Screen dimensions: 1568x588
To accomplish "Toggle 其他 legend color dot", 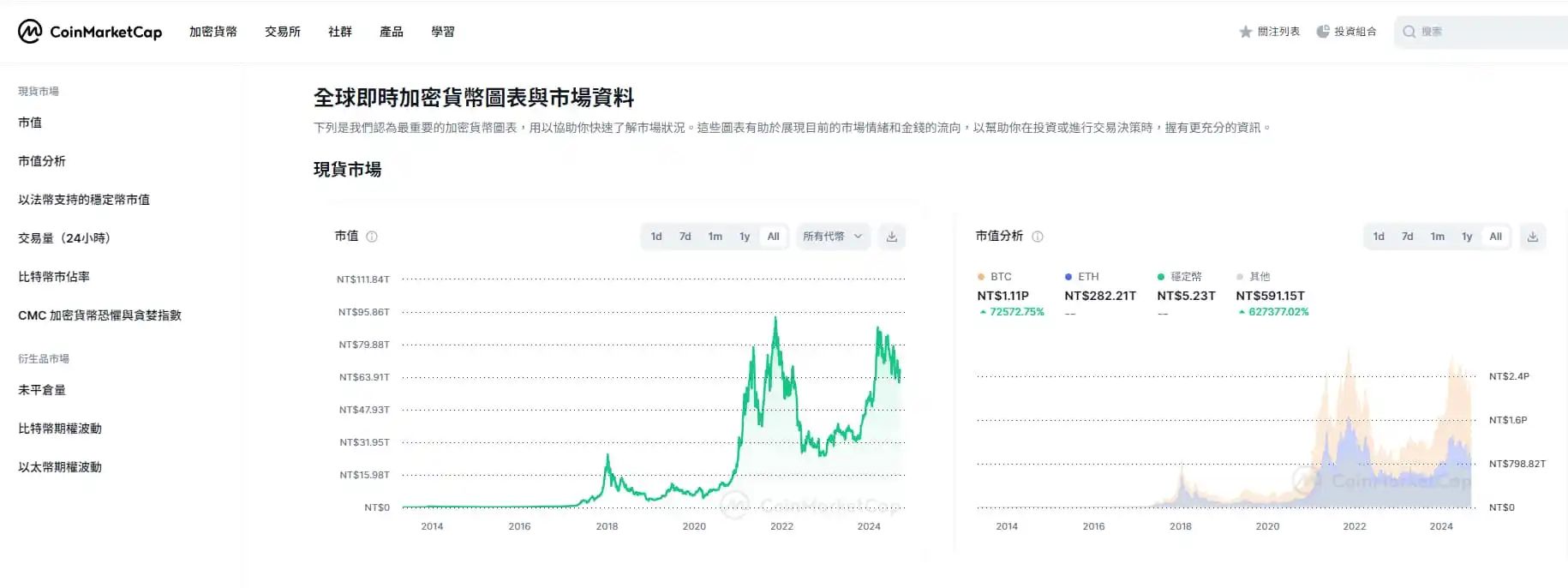I will pyautogui.click(x=1240, y=277).
